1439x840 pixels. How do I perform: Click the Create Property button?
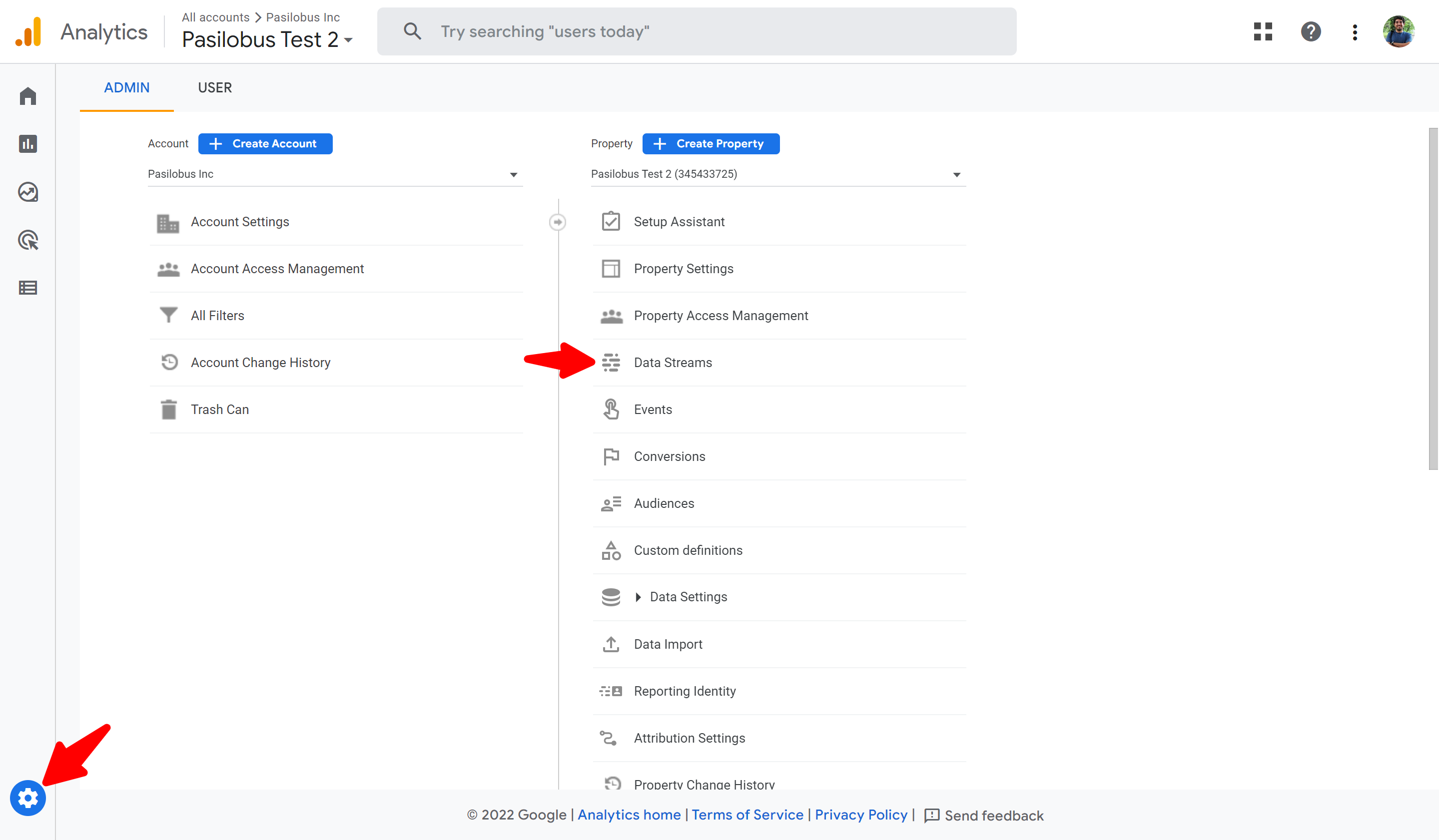[711, 144]
